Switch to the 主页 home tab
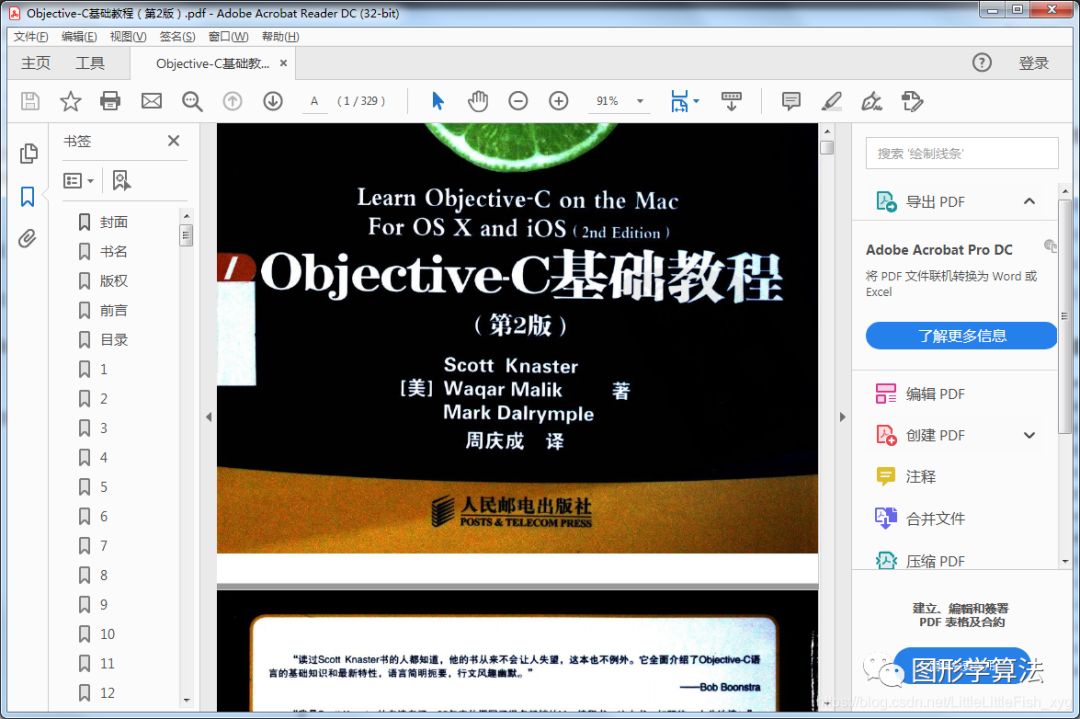The height and width of the screenshot is (719, 1080). pos(36,63)
